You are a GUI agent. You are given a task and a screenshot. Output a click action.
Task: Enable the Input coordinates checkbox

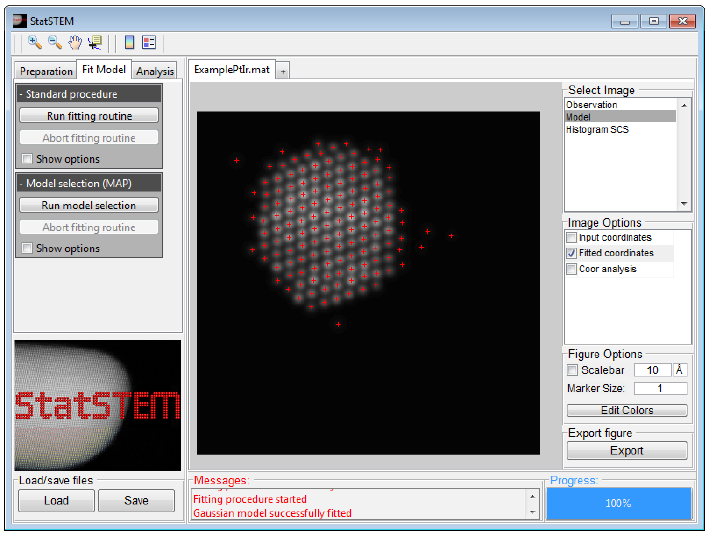(x=572, y=238)
